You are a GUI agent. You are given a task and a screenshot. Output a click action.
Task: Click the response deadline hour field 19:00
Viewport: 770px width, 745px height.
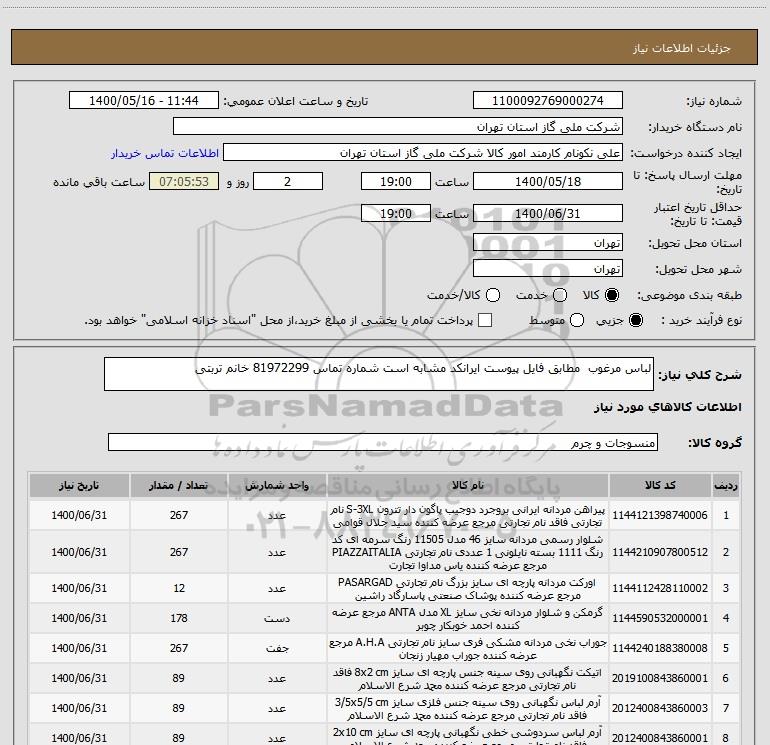[x=396, y=182]
